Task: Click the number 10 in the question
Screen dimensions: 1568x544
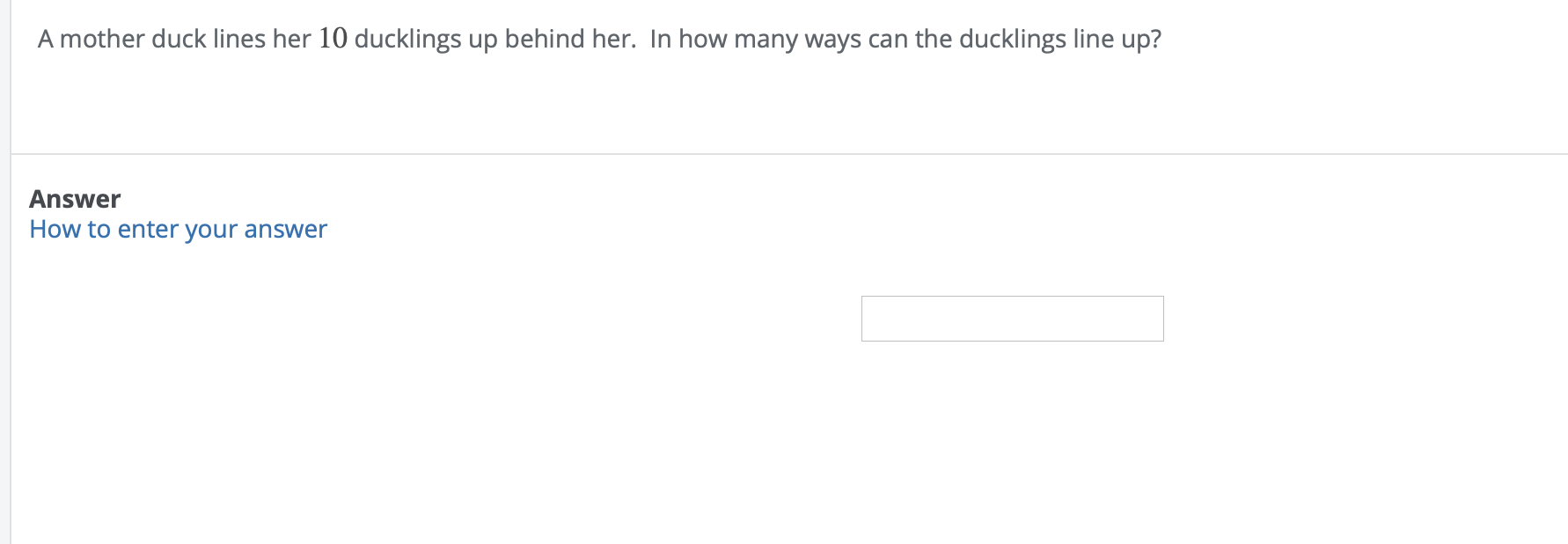Action: 333,38
